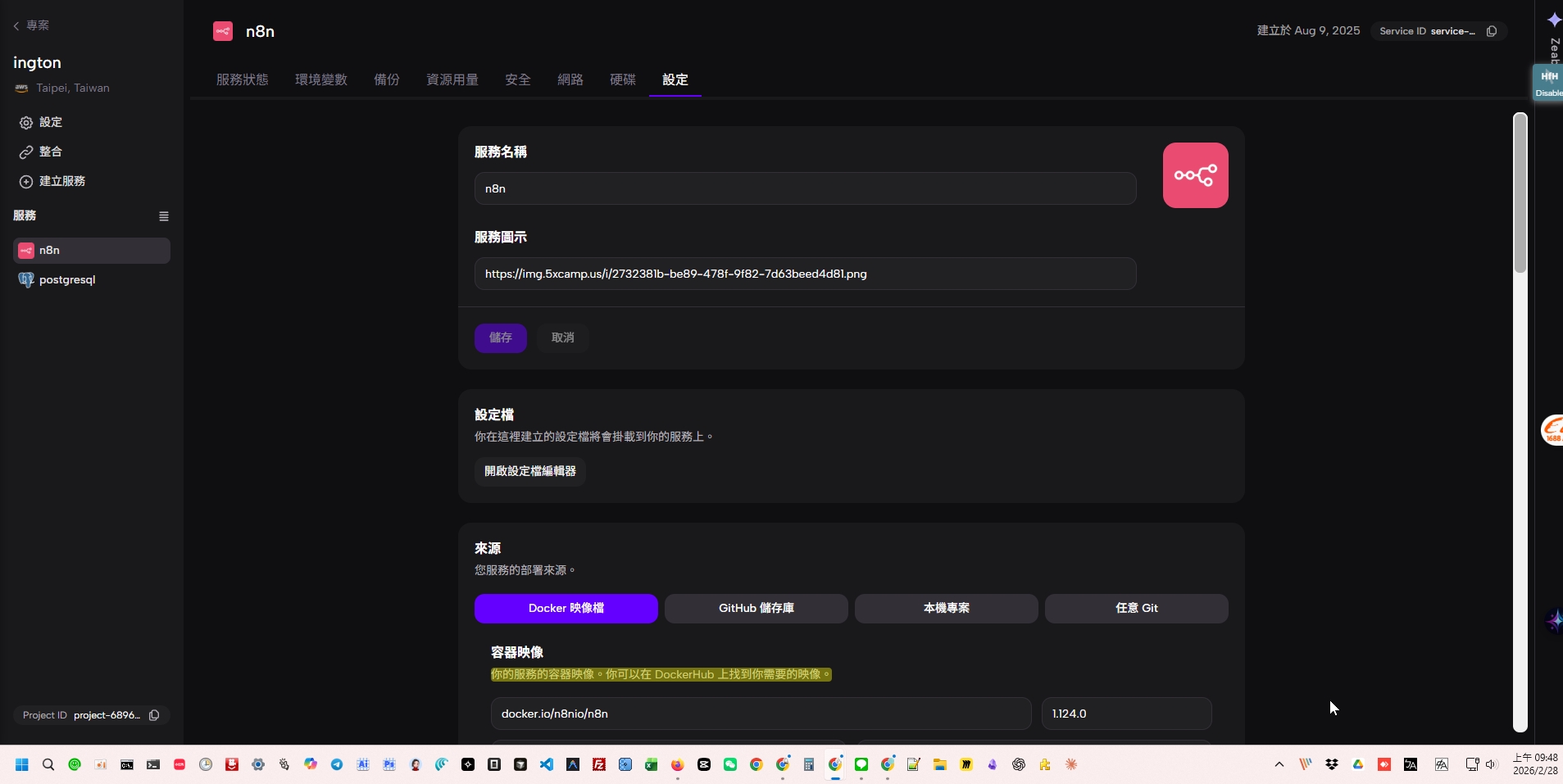
Task: Open the 硬碟 tab
Action: point(623,79)
